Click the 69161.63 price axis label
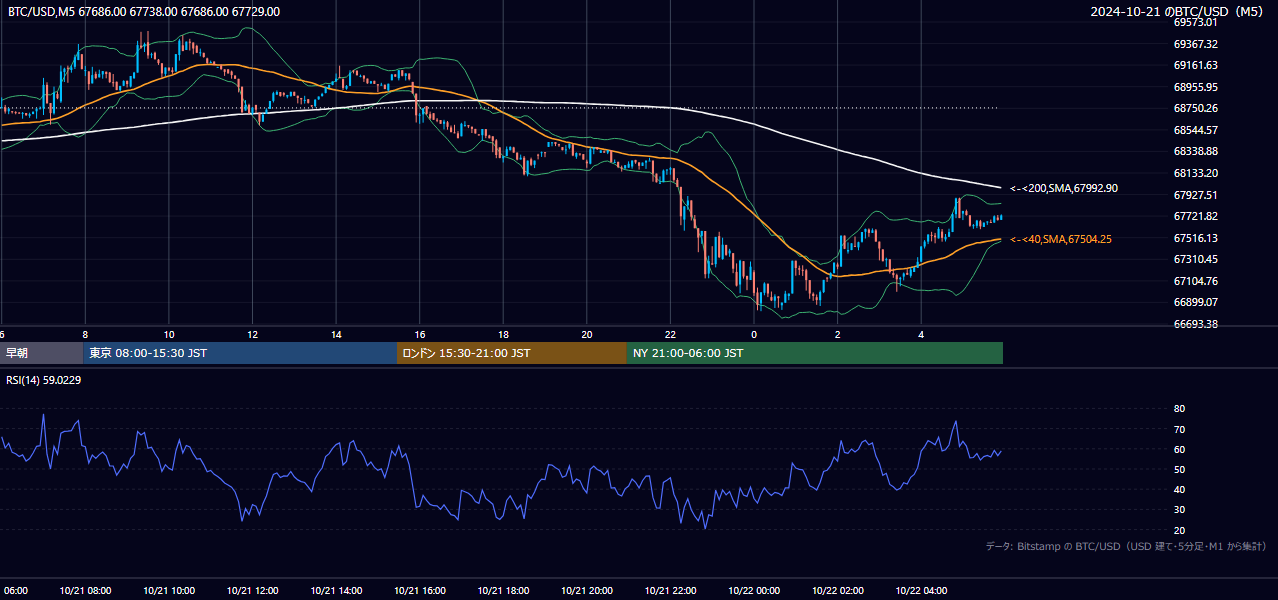 pyautogui.click(x=1195, y=65)
